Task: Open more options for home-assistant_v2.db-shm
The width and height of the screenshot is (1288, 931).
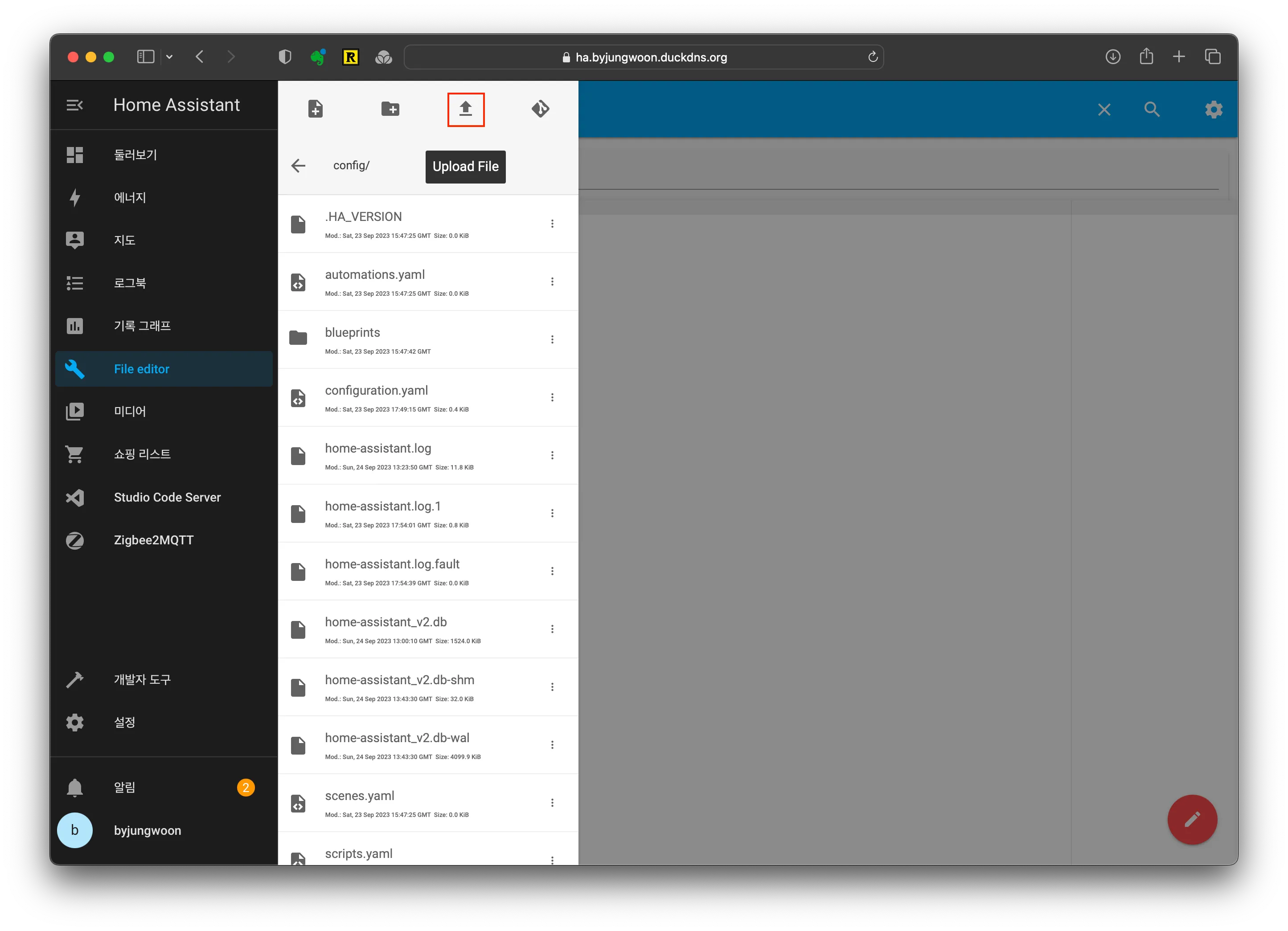Action: point(552,687)
